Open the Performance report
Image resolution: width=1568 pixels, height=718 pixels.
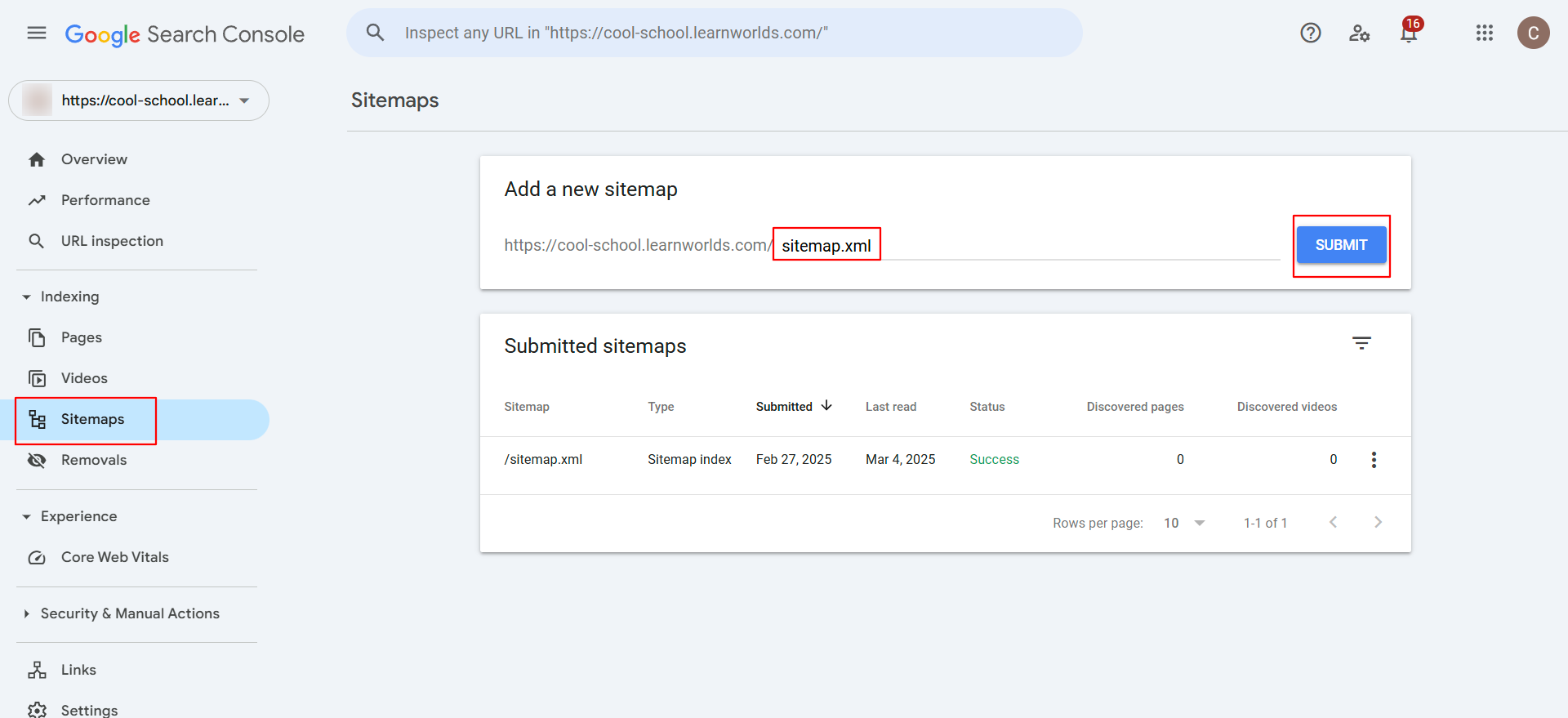coord(105,200)
